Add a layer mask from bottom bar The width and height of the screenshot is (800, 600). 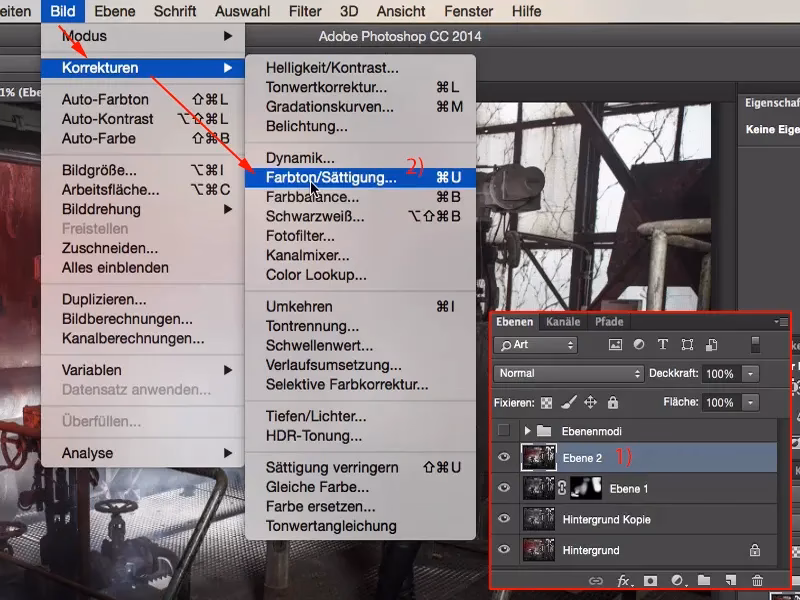[x=650, y=580]
